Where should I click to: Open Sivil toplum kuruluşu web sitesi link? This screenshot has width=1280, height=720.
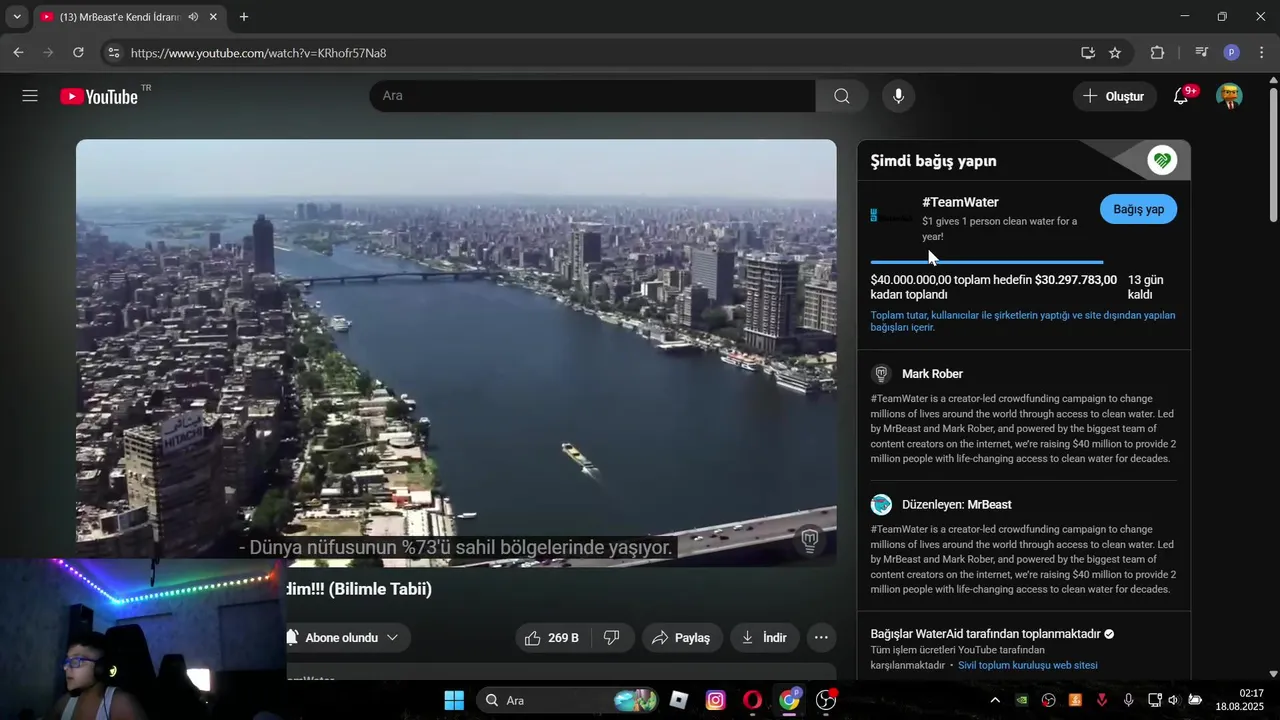tap(1027, 665)
